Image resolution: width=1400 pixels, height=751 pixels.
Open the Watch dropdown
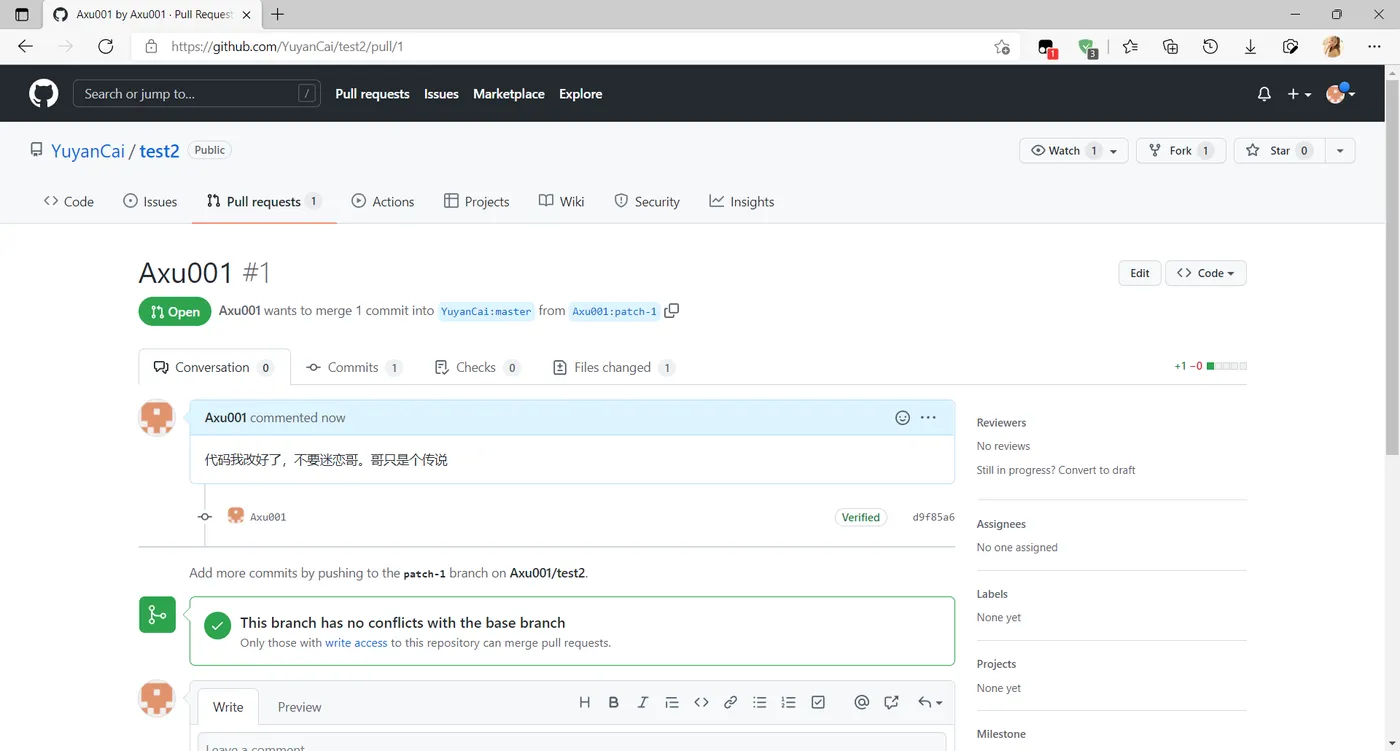click(x=1074, y=151)
